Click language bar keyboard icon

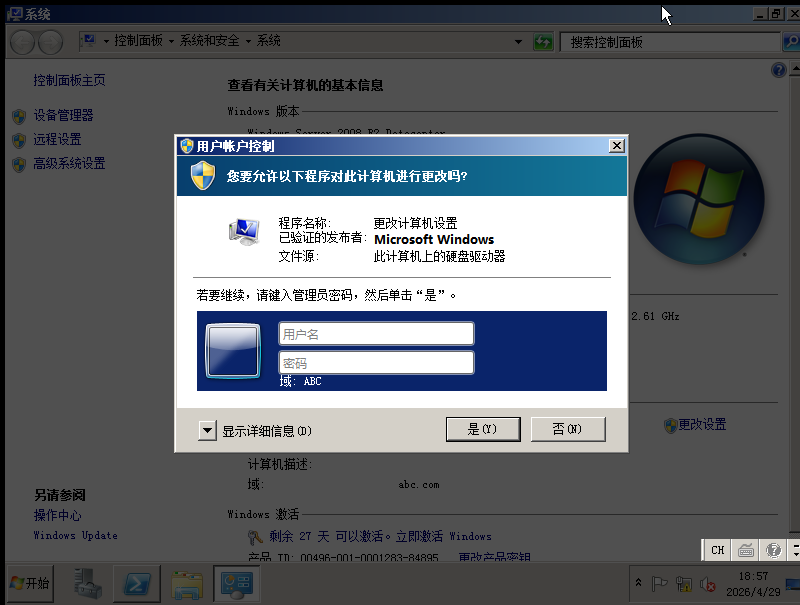[x=745, y=550]
